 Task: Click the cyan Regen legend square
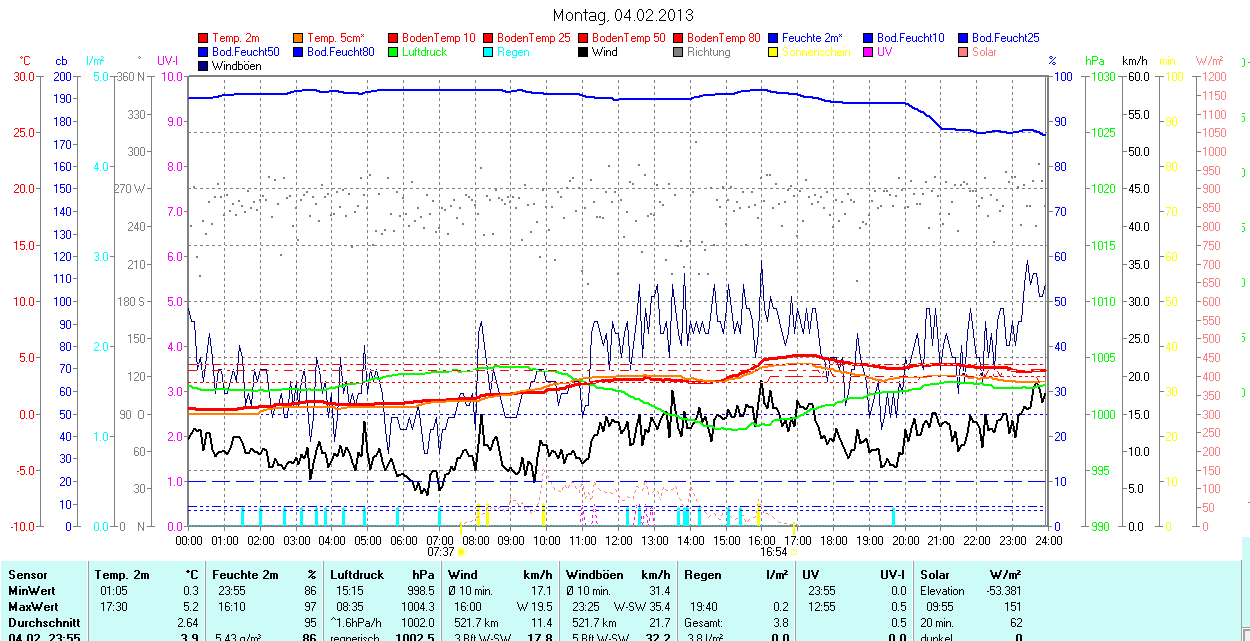[x=489, y=52]
